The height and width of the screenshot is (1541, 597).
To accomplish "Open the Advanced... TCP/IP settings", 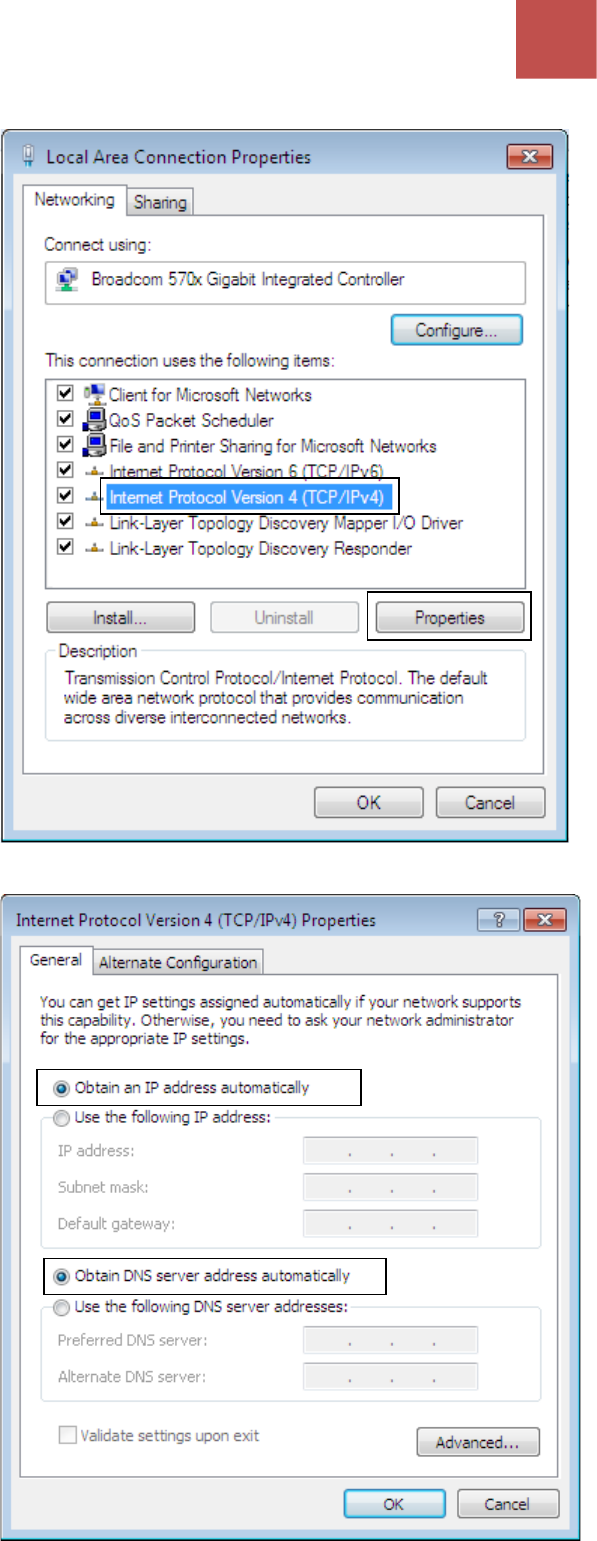I will click(478, 1443).
